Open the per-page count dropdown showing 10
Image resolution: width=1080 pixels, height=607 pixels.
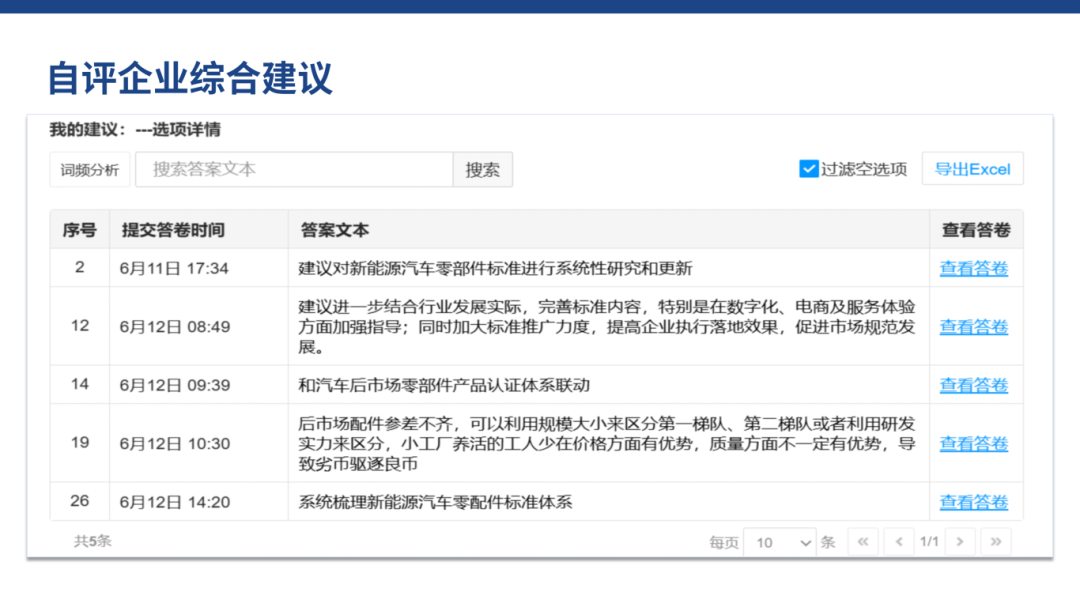coord(780,543)
